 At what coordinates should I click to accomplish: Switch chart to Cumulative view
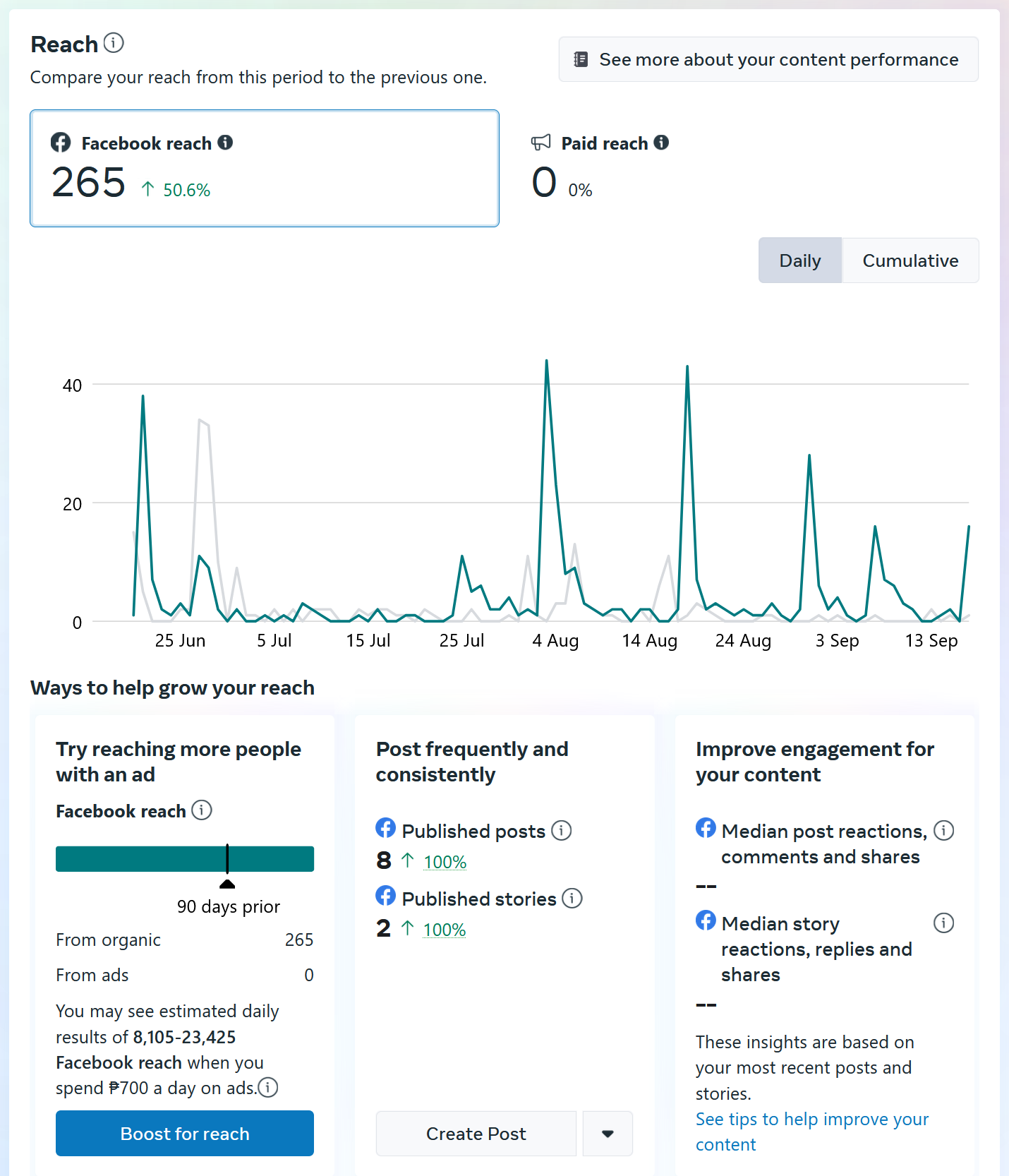(x=910, y=260)
